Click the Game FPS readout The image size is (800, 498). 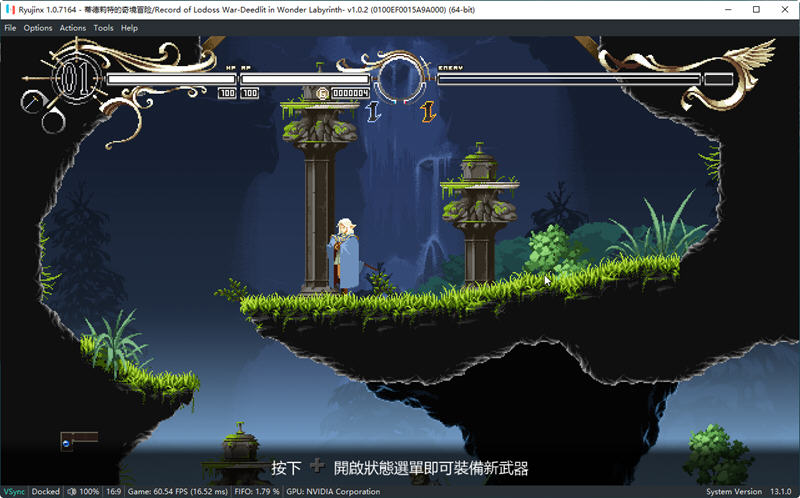[178, 491]
